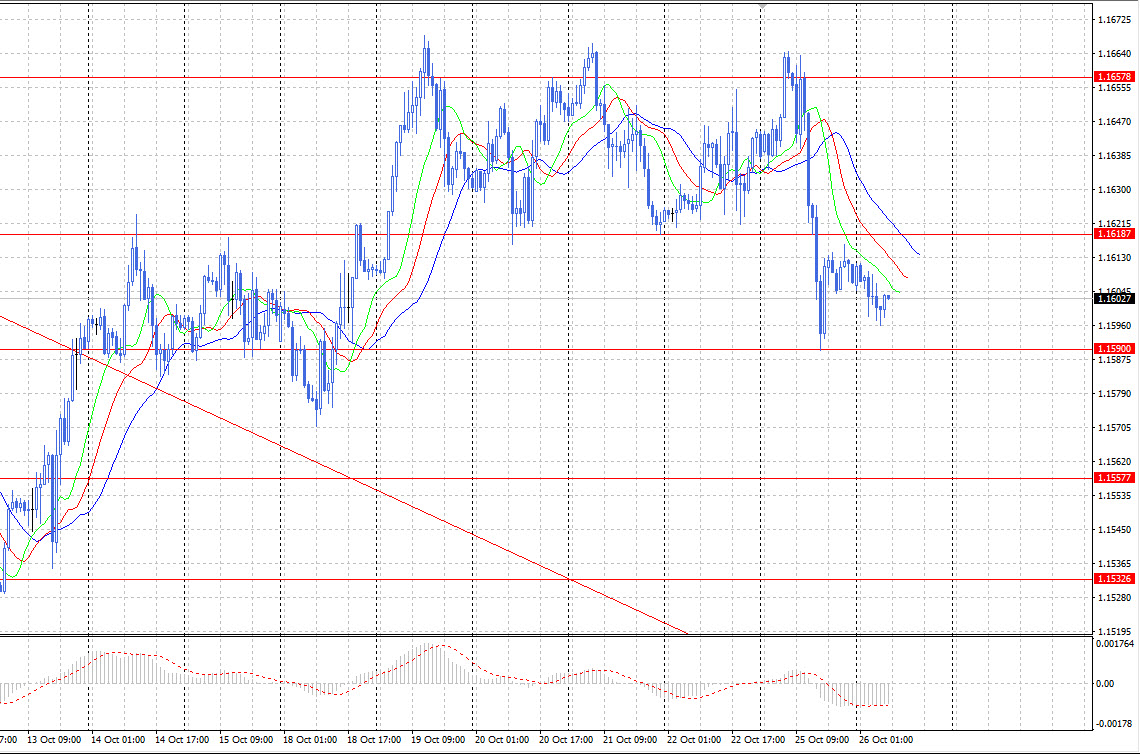Click the red 1.15326 level price label
The height and width of the screenshot is (754, 1140).
click(x=1114, y=579)
